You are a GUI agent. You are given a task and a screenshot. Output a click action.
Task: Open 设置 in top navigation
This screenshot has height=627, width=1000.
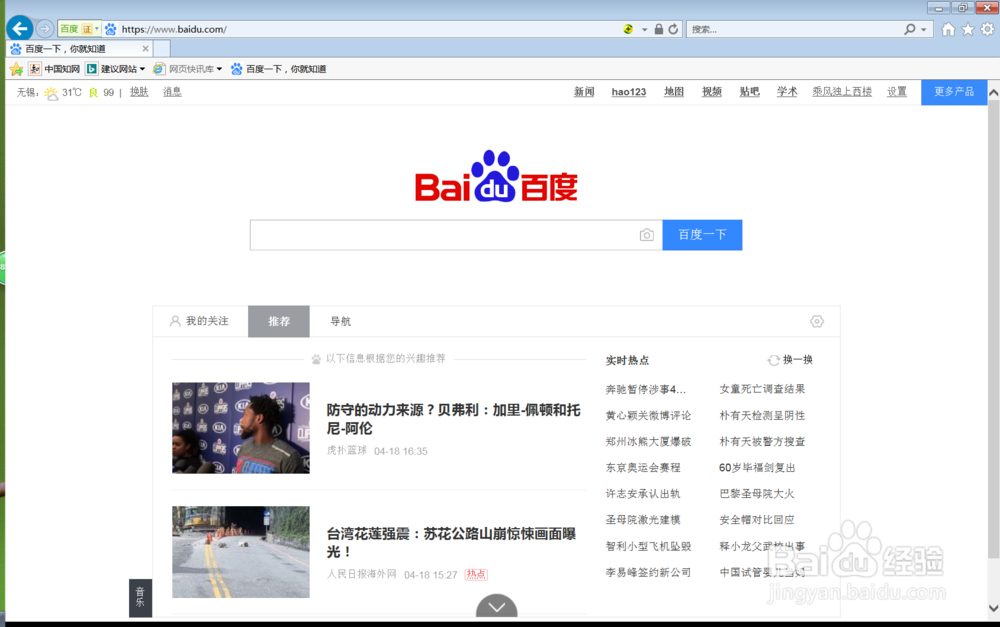(x=897, y=92)
